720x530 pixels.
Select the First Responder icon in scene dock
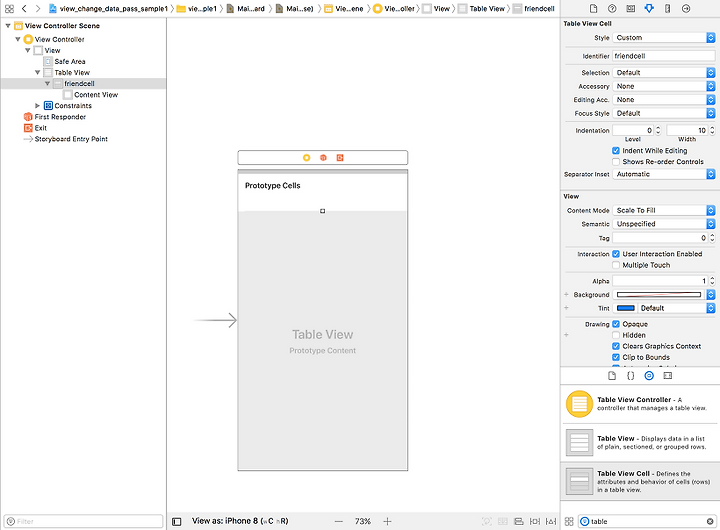323,158
